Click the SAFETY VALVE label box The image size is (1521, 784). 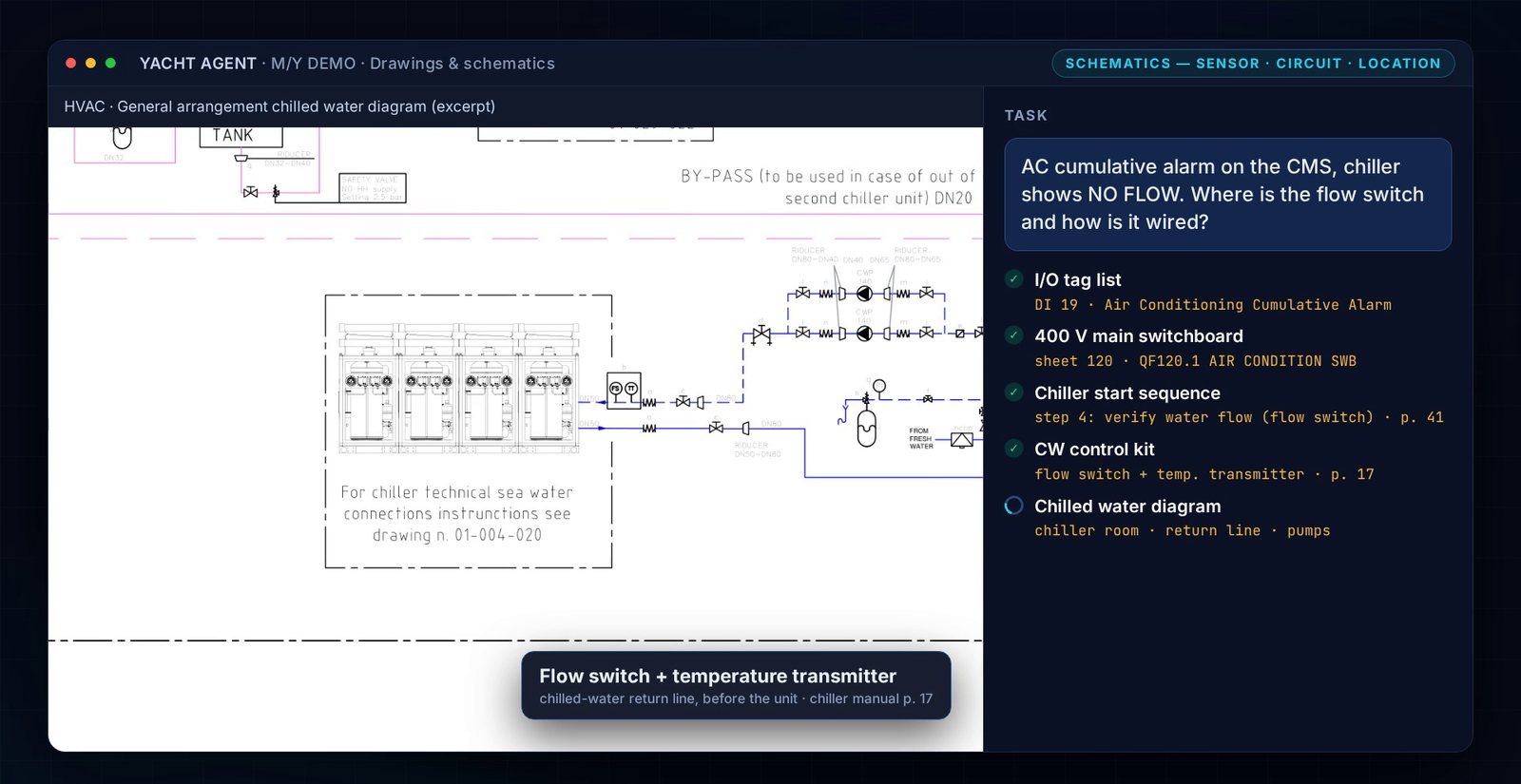point(373,188)
